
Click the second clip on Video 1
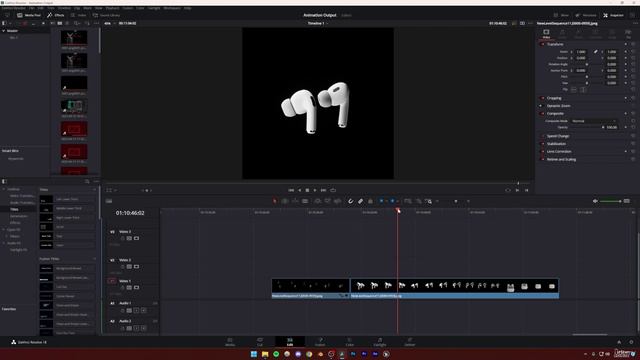(x=455, y=288)
